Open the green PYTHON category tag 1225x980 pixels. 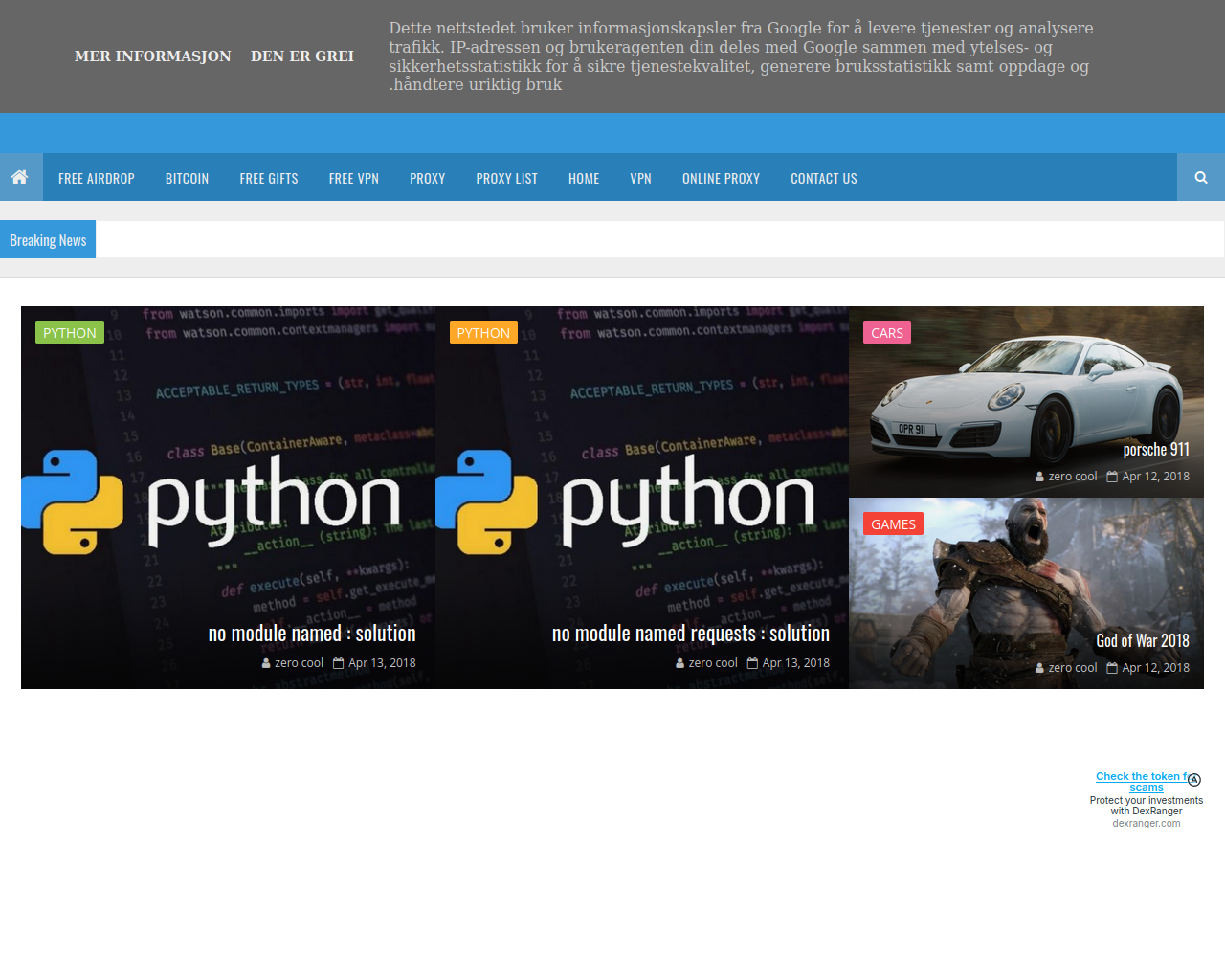click(x=70, y=332)
